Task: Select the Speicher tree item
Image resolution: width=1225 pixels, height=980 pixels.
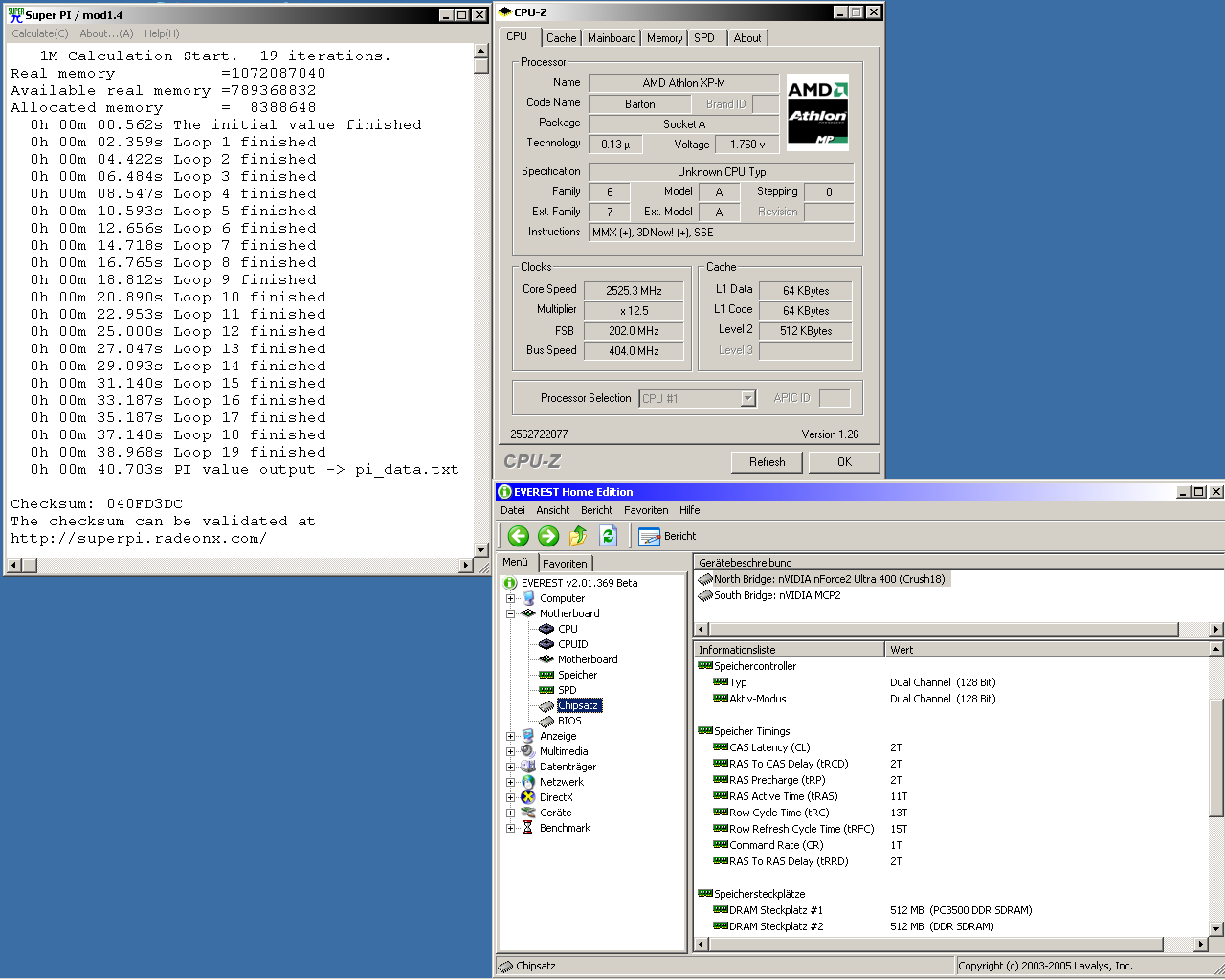Action: (577, 675)
